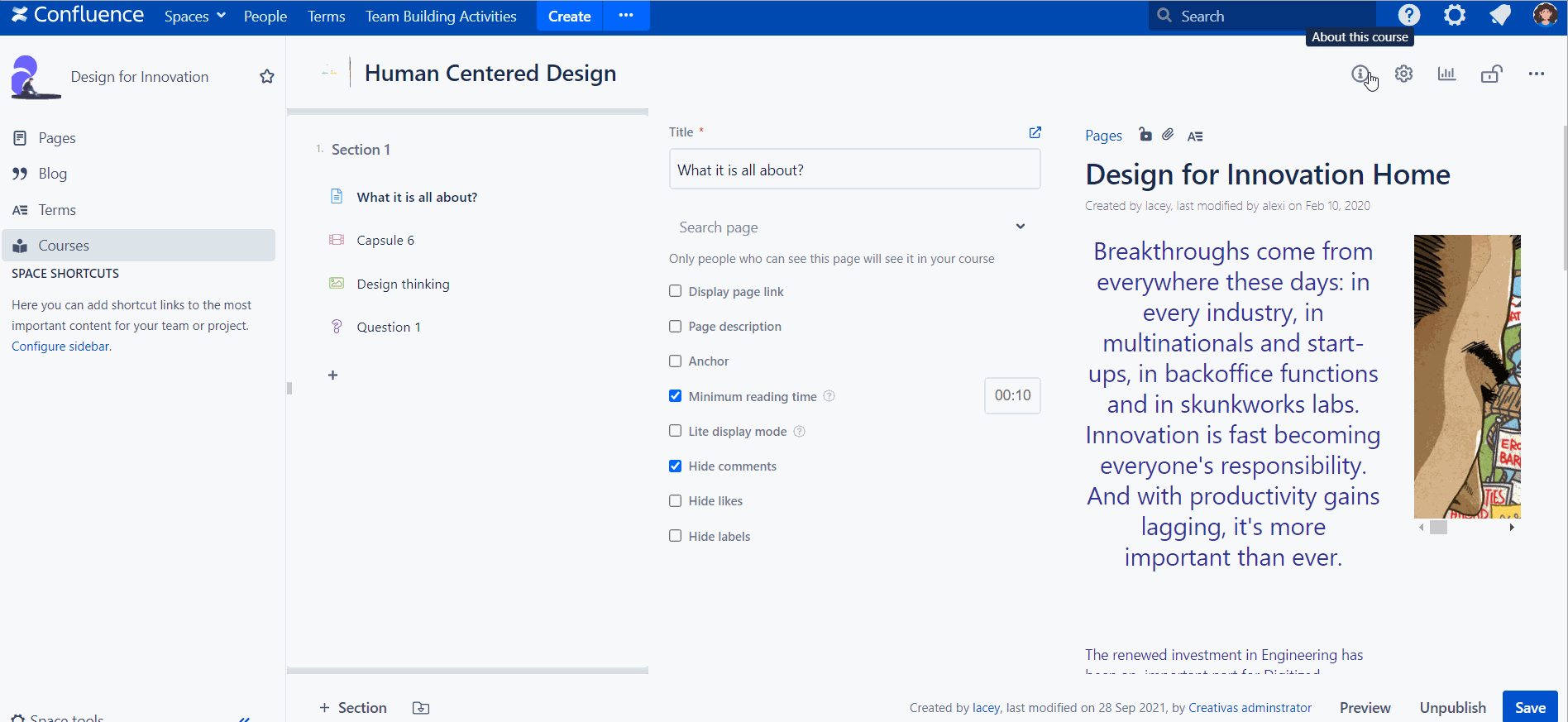Click the Configure sidebar link

pyautogui.click(x=60, y=347)
